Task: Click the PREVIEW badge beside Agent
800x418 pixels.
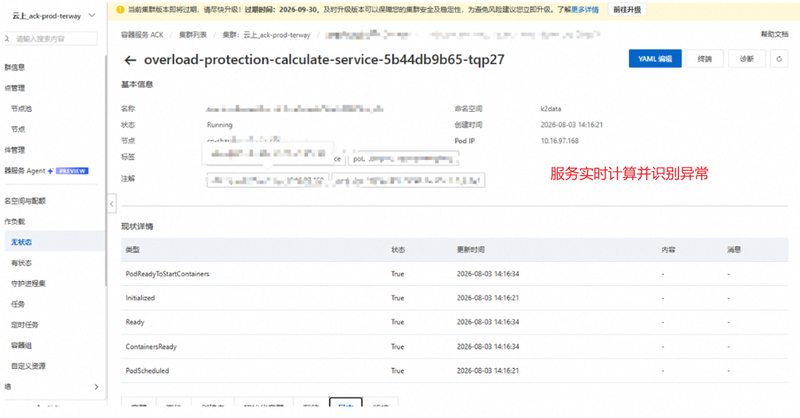Action: [x=72, y=171]
